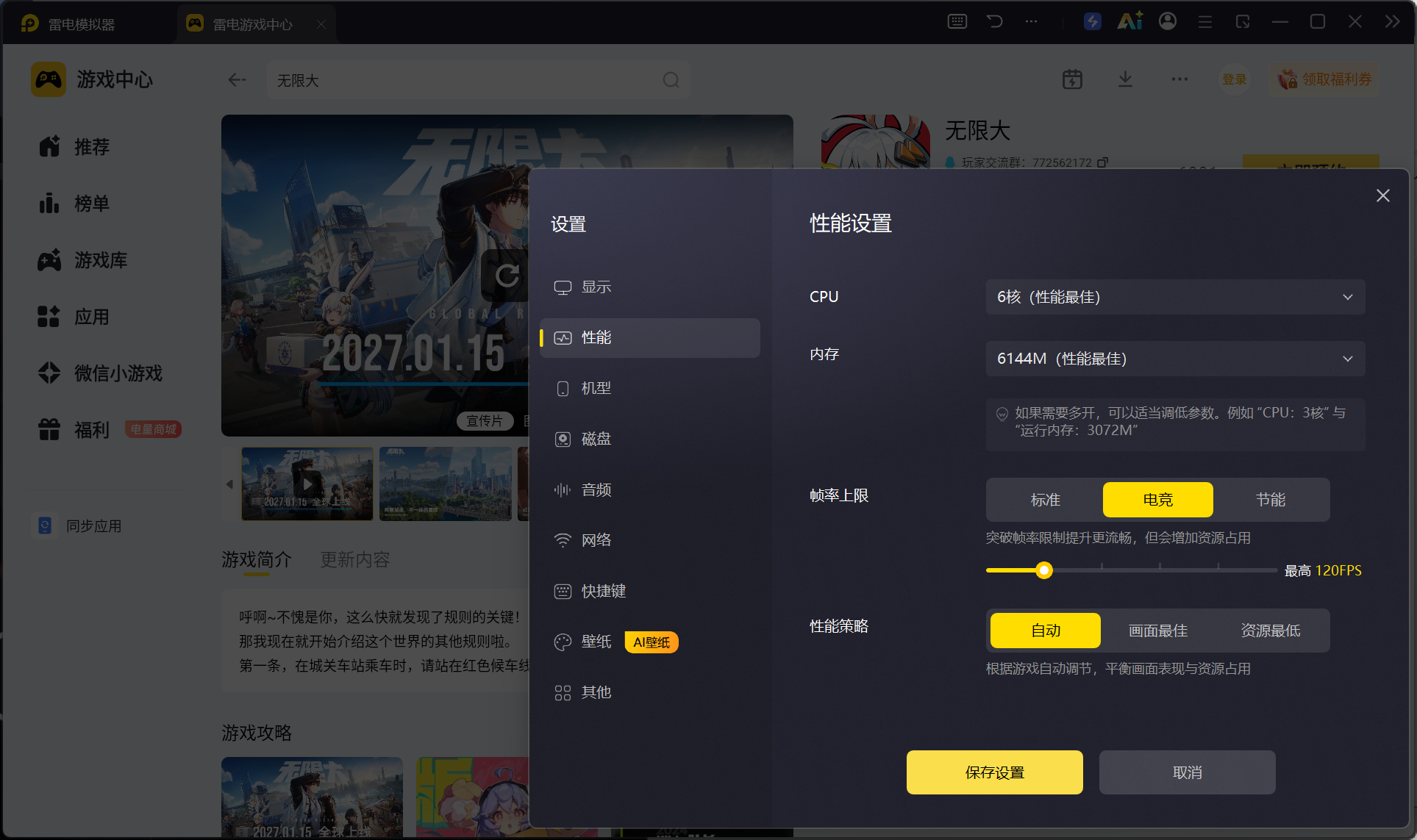Expand the 内存 memory dropdown

tap(1175, 359)
